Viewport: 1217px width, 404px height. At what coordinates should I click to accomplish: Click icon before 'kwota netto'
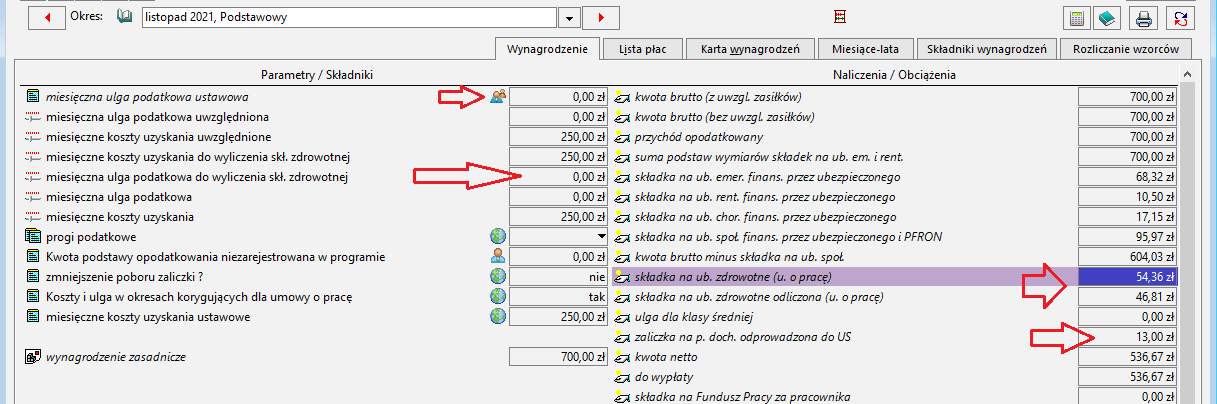coord(621,357)
